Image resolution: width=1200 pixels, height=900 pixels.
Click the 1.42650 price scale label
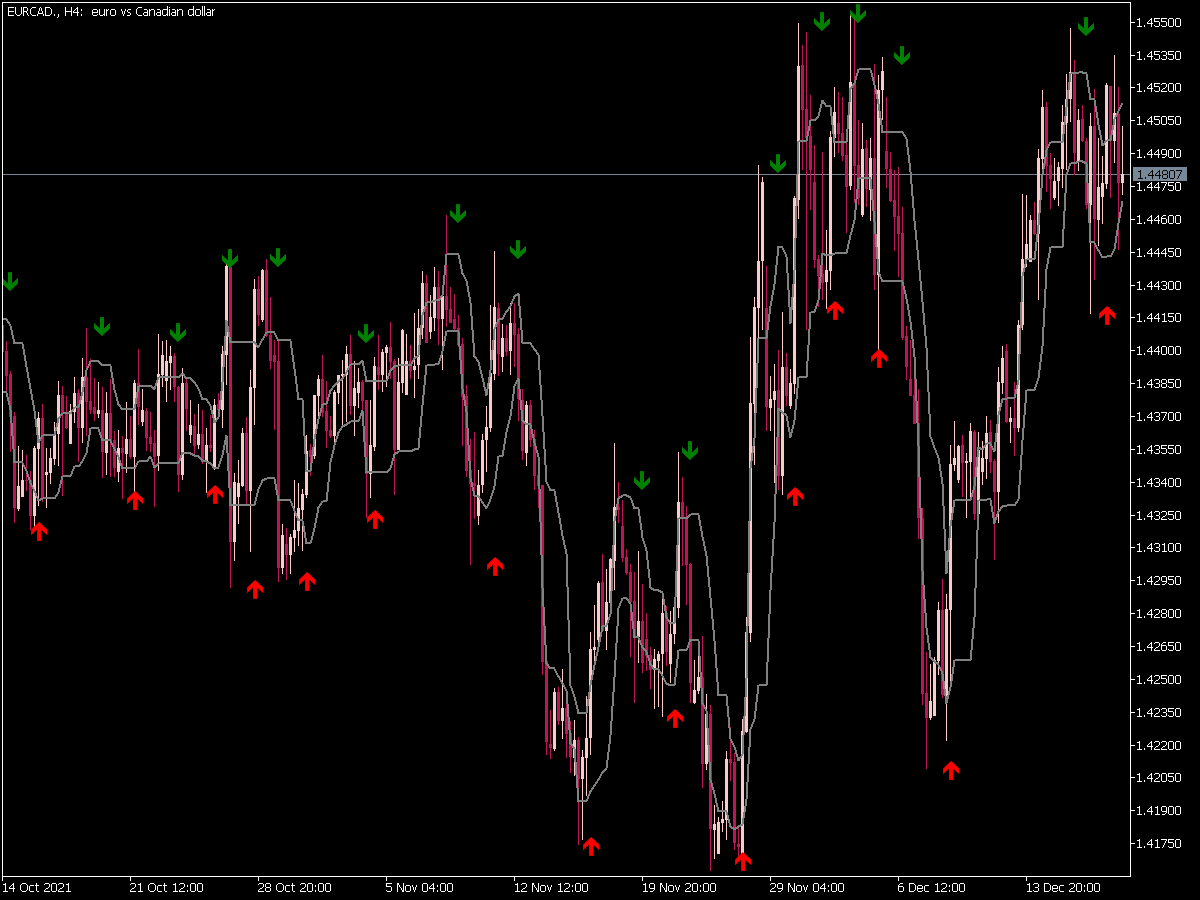pyautogui.click(x=1159, y=647)
